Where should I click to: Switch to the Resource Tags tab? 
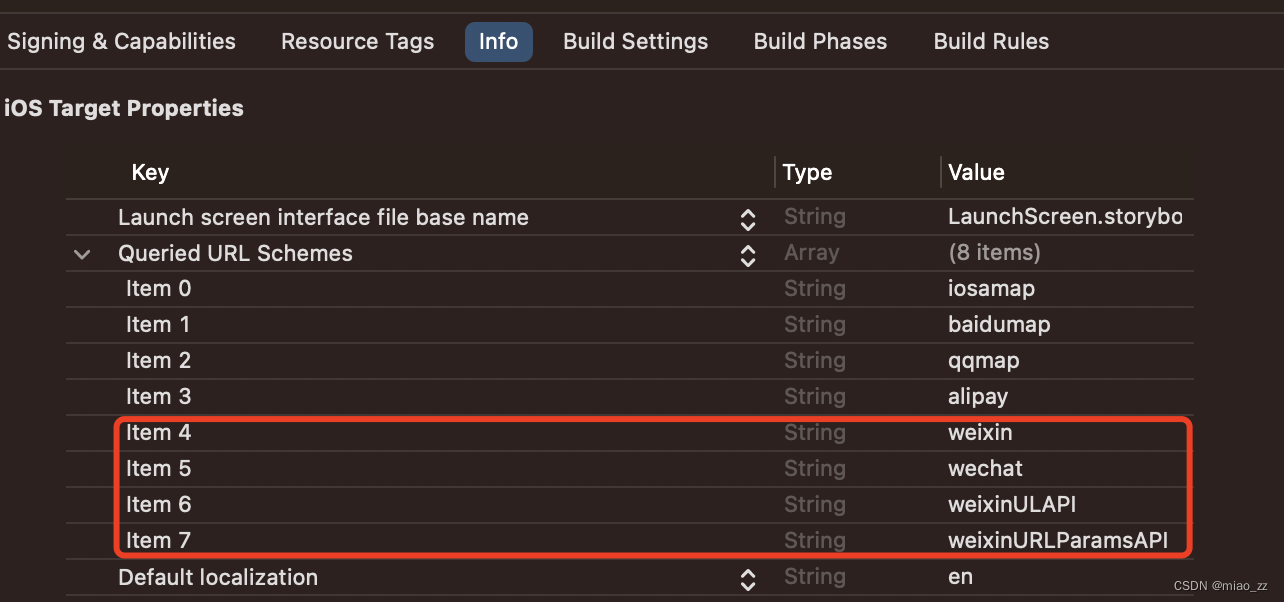click(x=357, y=41)
